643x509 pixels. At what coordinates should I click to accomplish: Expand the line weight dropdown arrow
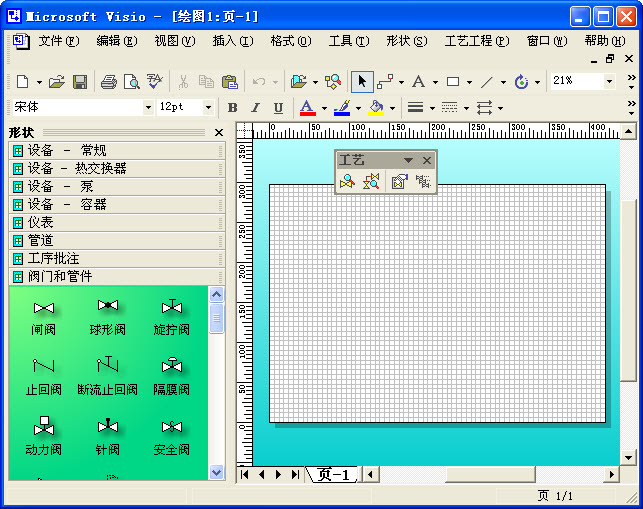point(432,108)
